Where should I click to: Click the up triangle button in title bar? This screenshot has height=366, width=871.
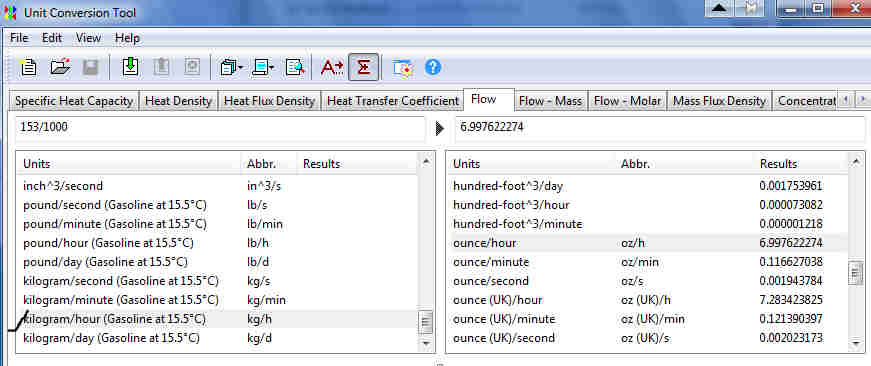tap(720, 8)
